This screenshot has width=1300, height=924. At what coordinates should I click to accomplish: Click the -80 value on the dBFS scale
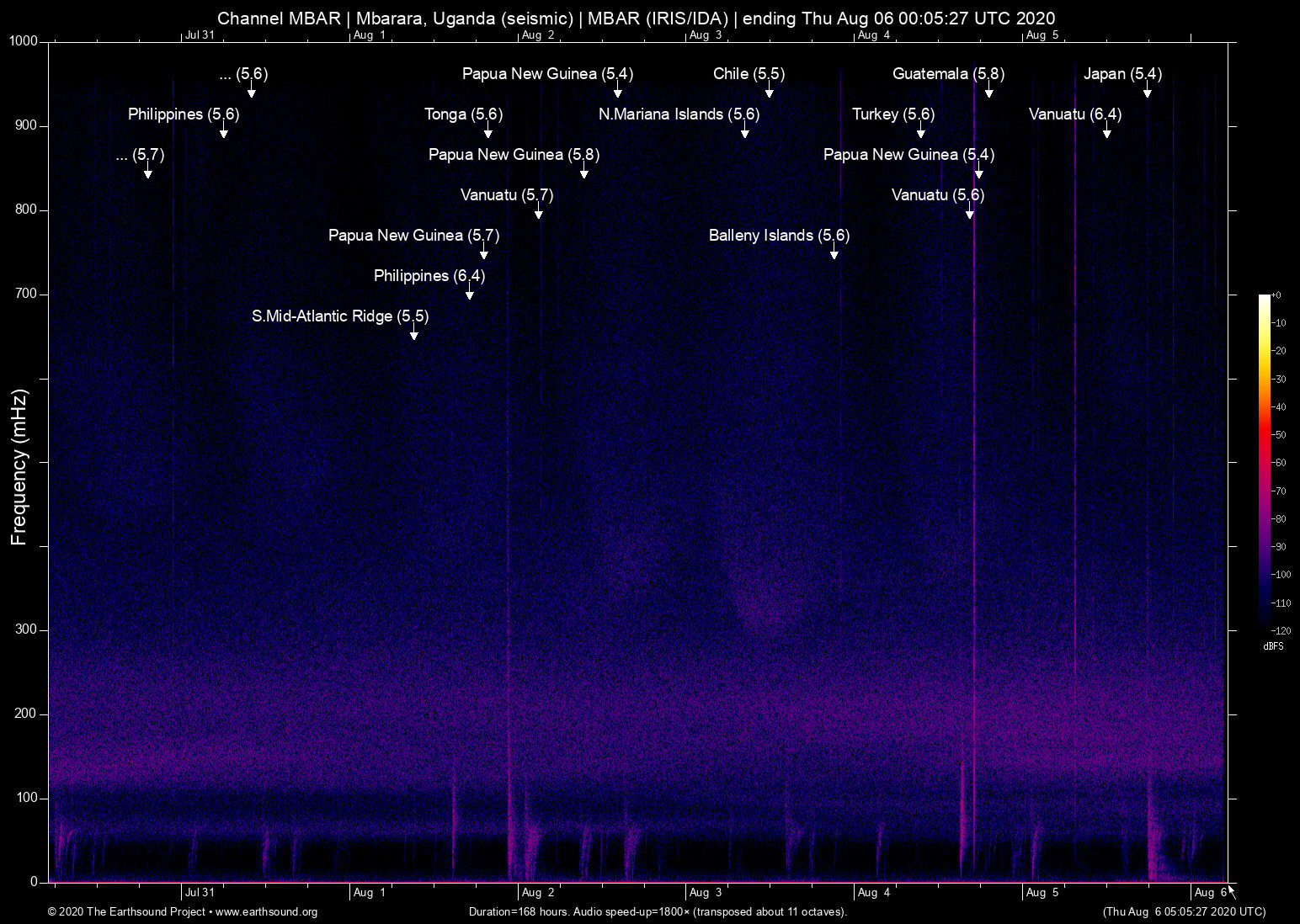point(1279,519)
